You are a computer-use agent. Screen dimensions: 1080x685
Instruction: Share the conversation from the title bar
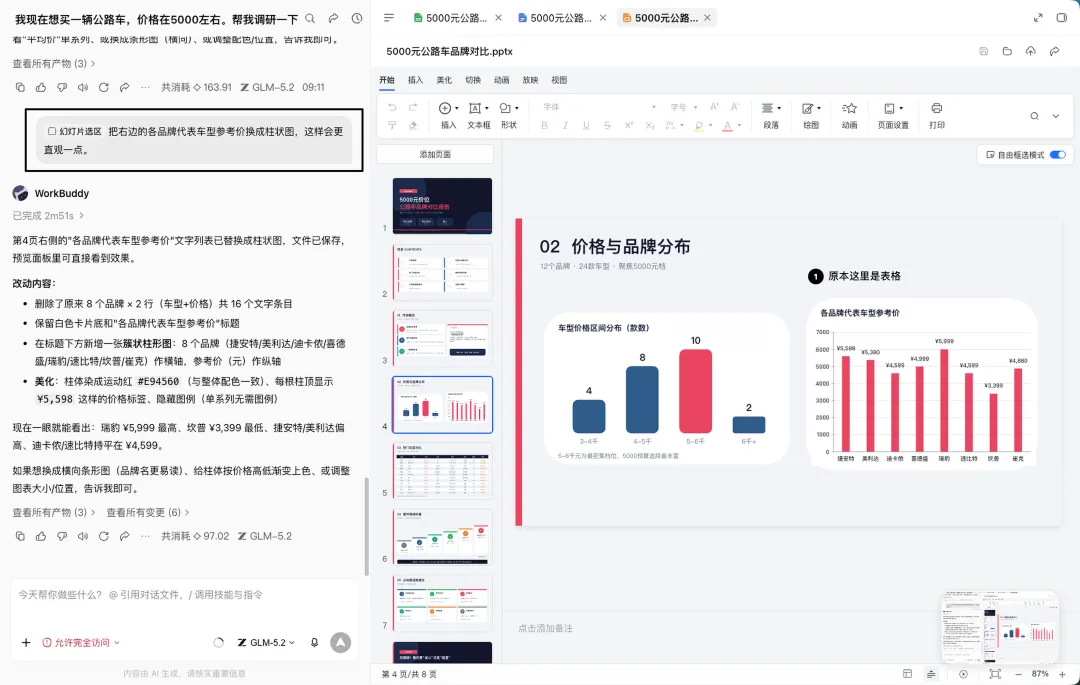pyautogui.click(x=333, y=19)
